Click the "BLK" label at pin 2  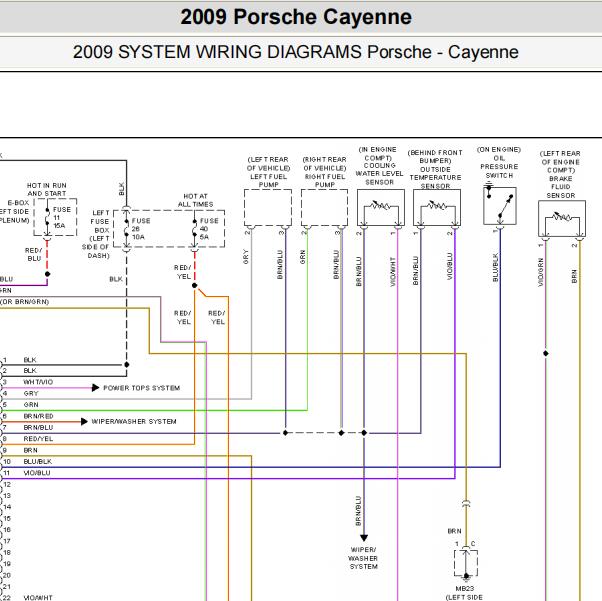[30, 371]
